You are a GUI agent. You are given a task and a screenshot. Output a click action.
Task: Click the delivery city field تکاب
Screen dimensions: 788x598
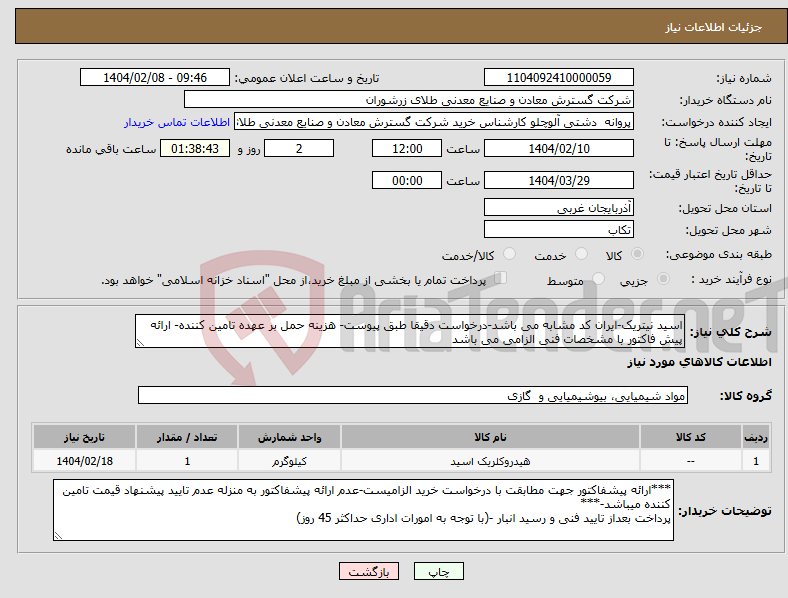pos(558,230)
